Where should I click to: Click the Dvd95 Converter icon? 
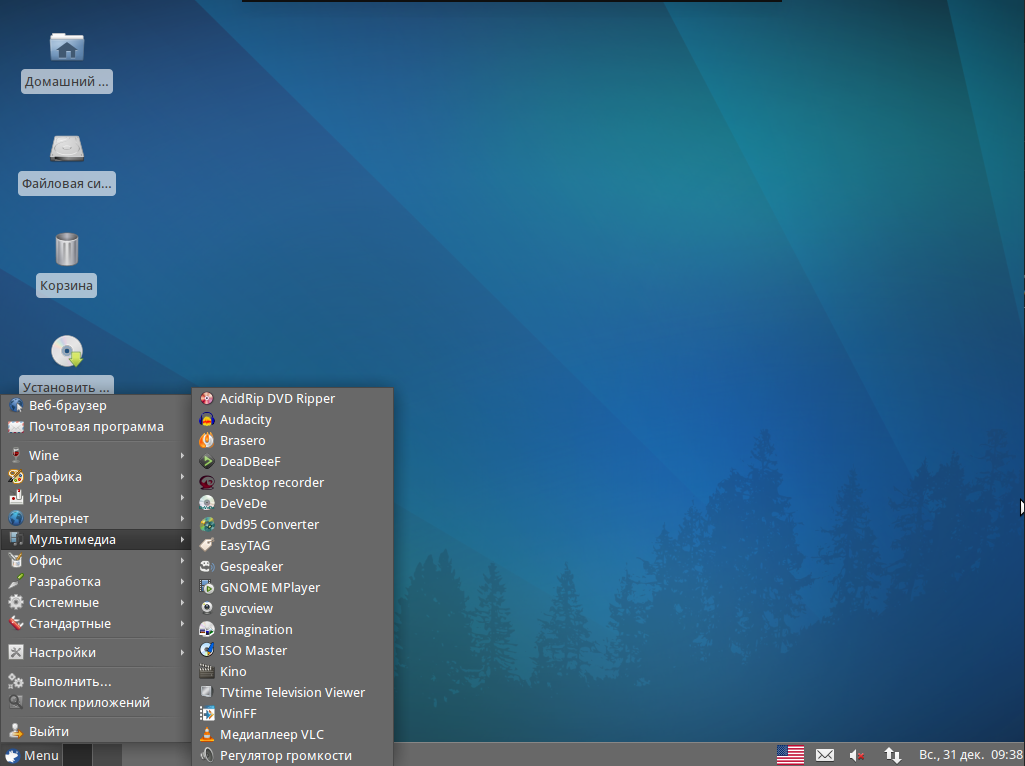pyautogui.click(x=207, y=524)
